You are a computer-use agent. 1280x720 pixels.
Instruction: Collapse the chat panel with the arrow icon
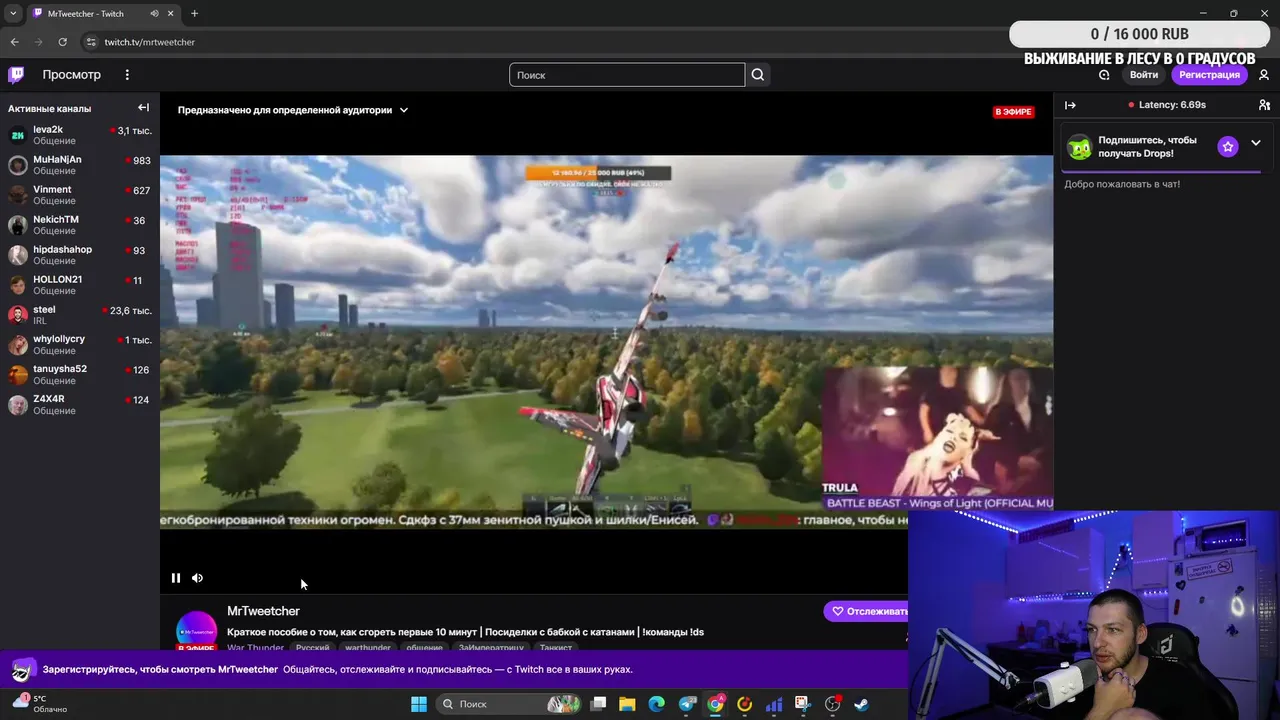click(x=1070, y=105)
